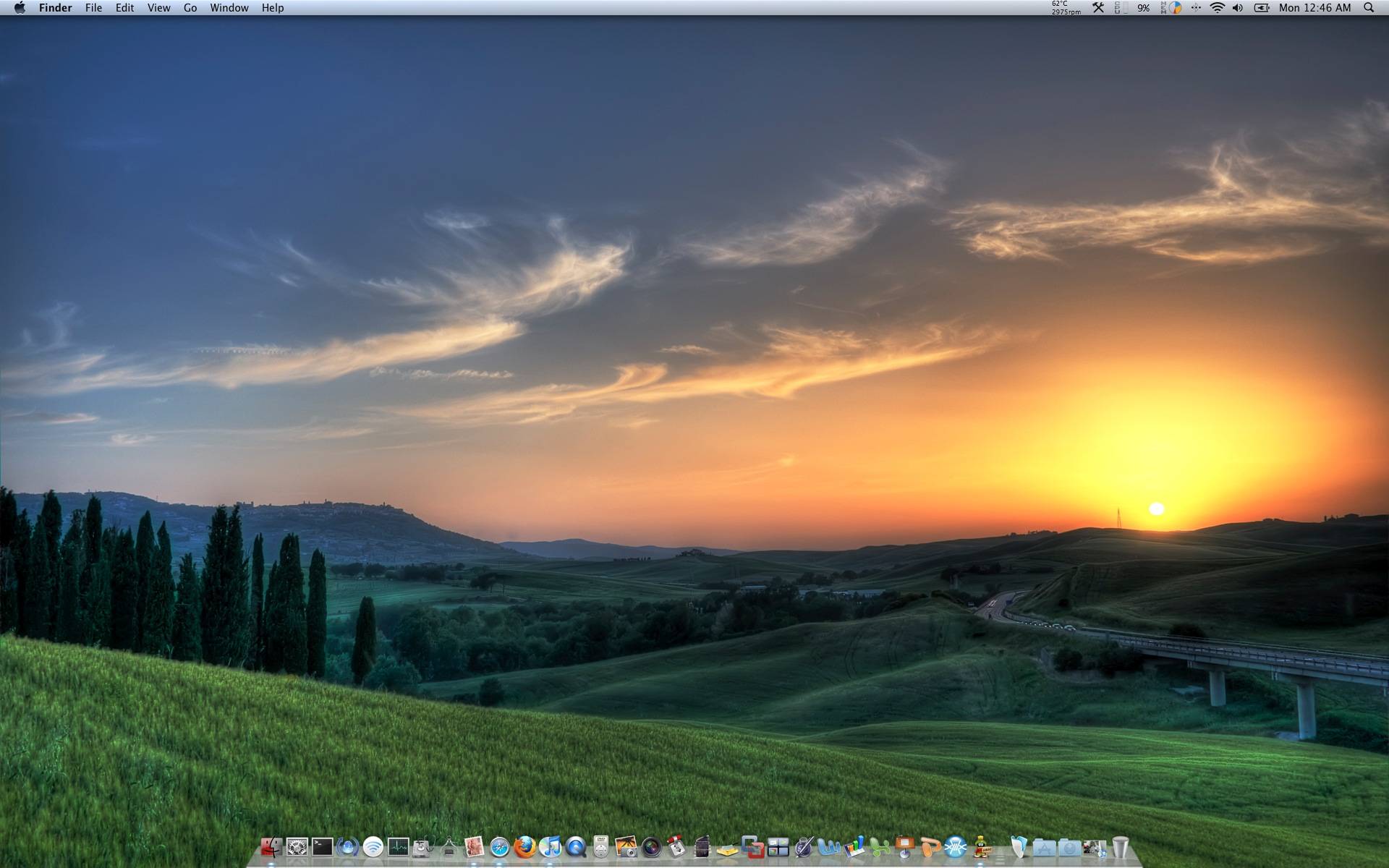Open the Trash in the dock
This screenshot has height=868, width=1389.
click(x=1120, y=847)
